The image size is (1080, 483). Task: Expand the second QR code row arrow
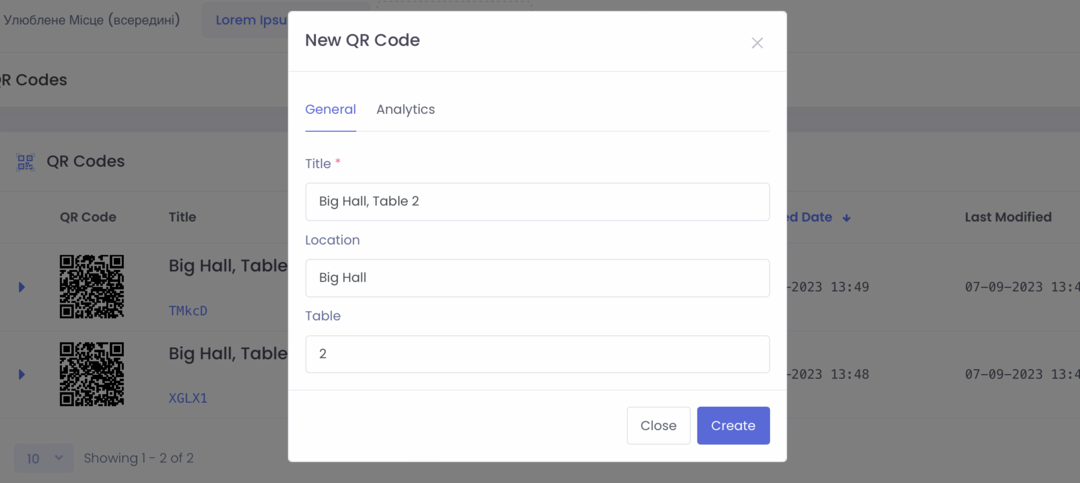[x=21, y=374]
